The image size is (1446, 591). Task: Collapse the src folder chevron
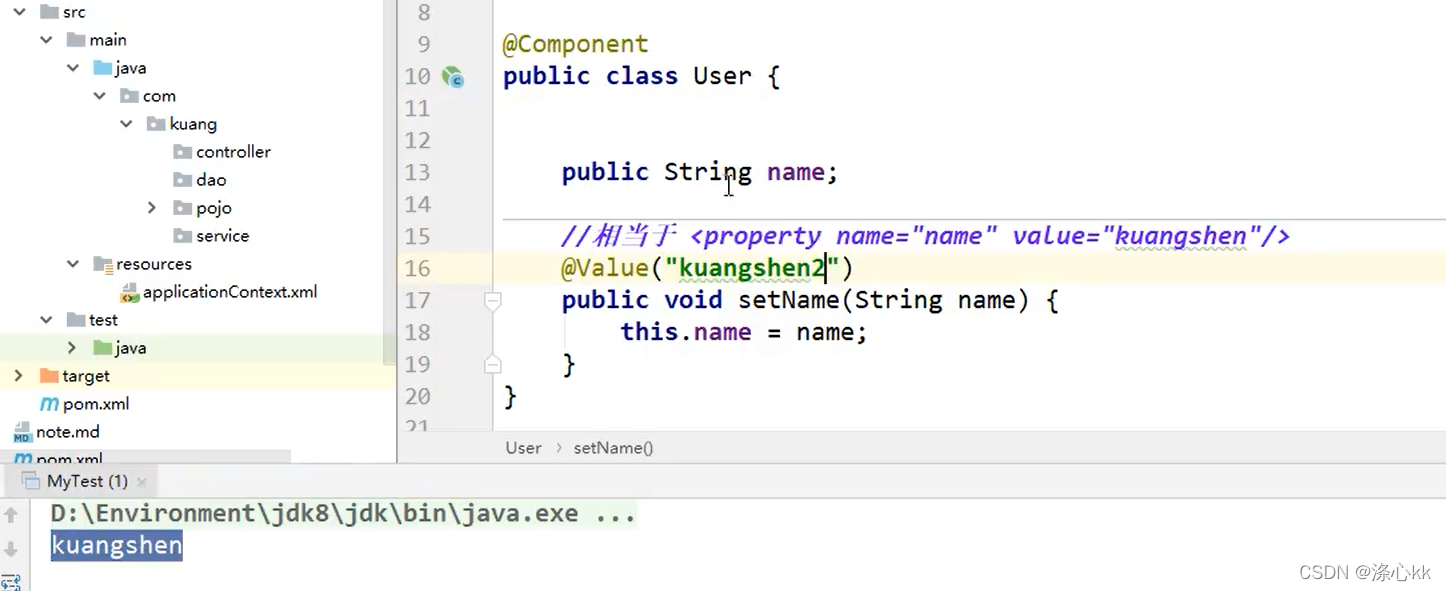(x=19, y=12)
